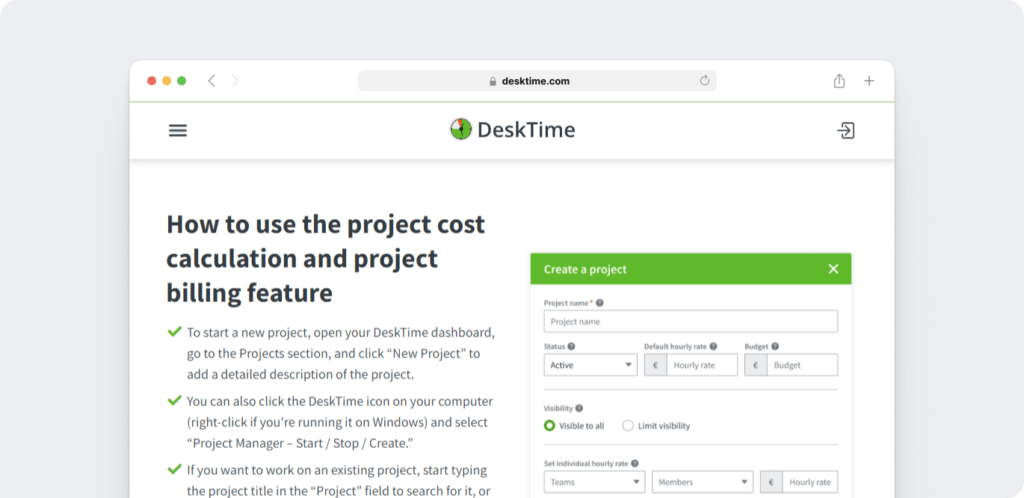Open the browser share icon
This screenshot has height=498, width=1024.
tap(839, 81)
